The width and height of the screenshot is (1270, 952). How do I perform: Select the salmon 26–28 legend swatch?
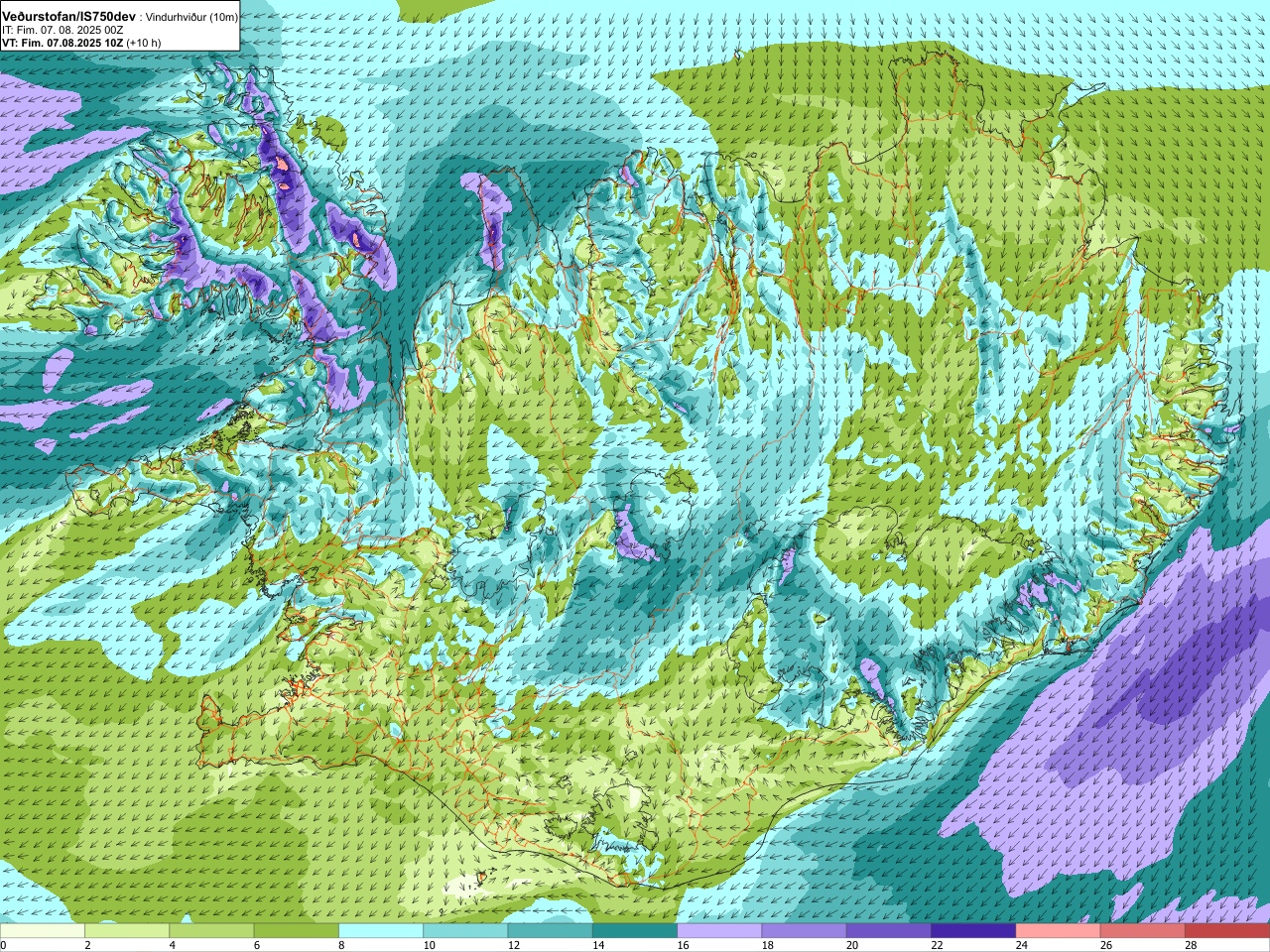1142,931
